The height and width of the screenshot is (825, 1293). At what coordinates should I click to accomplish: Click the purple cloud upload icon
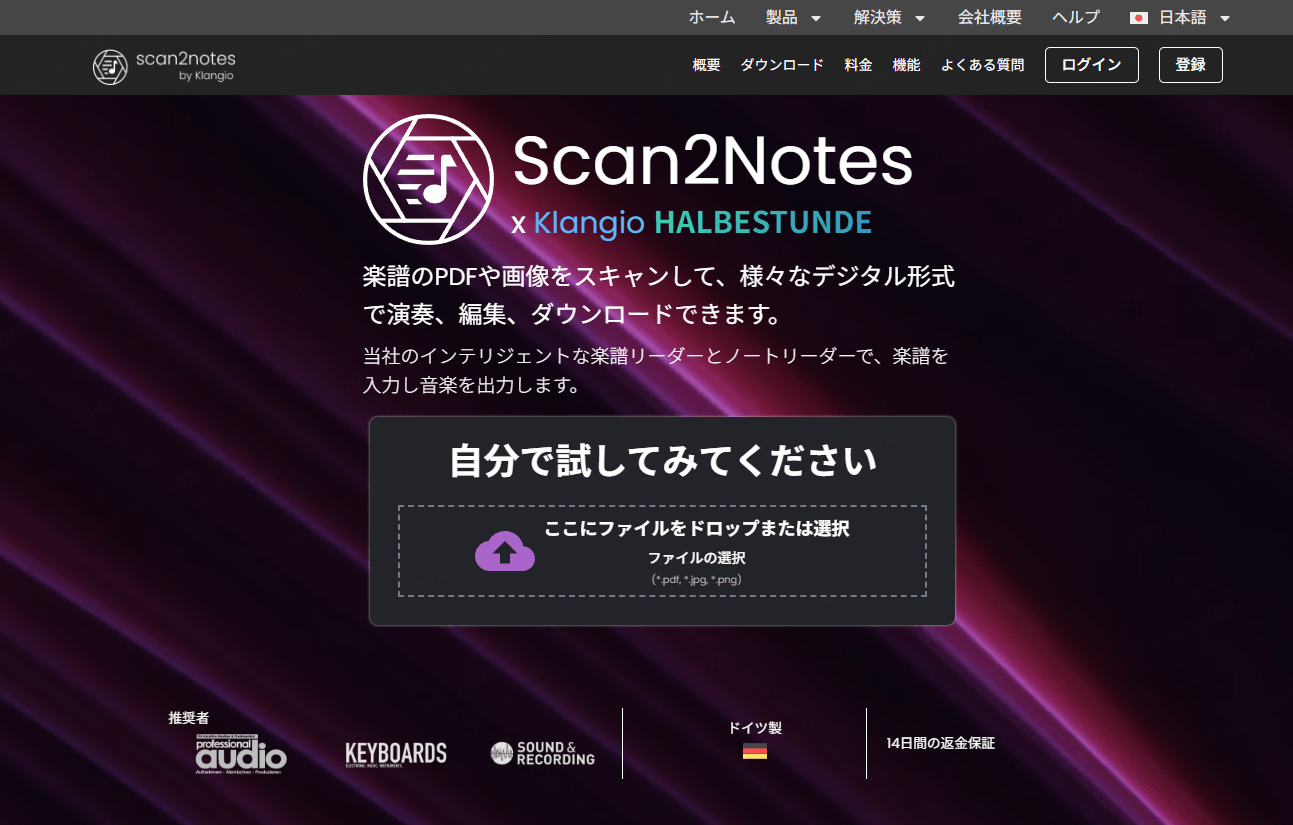point(505,551)
